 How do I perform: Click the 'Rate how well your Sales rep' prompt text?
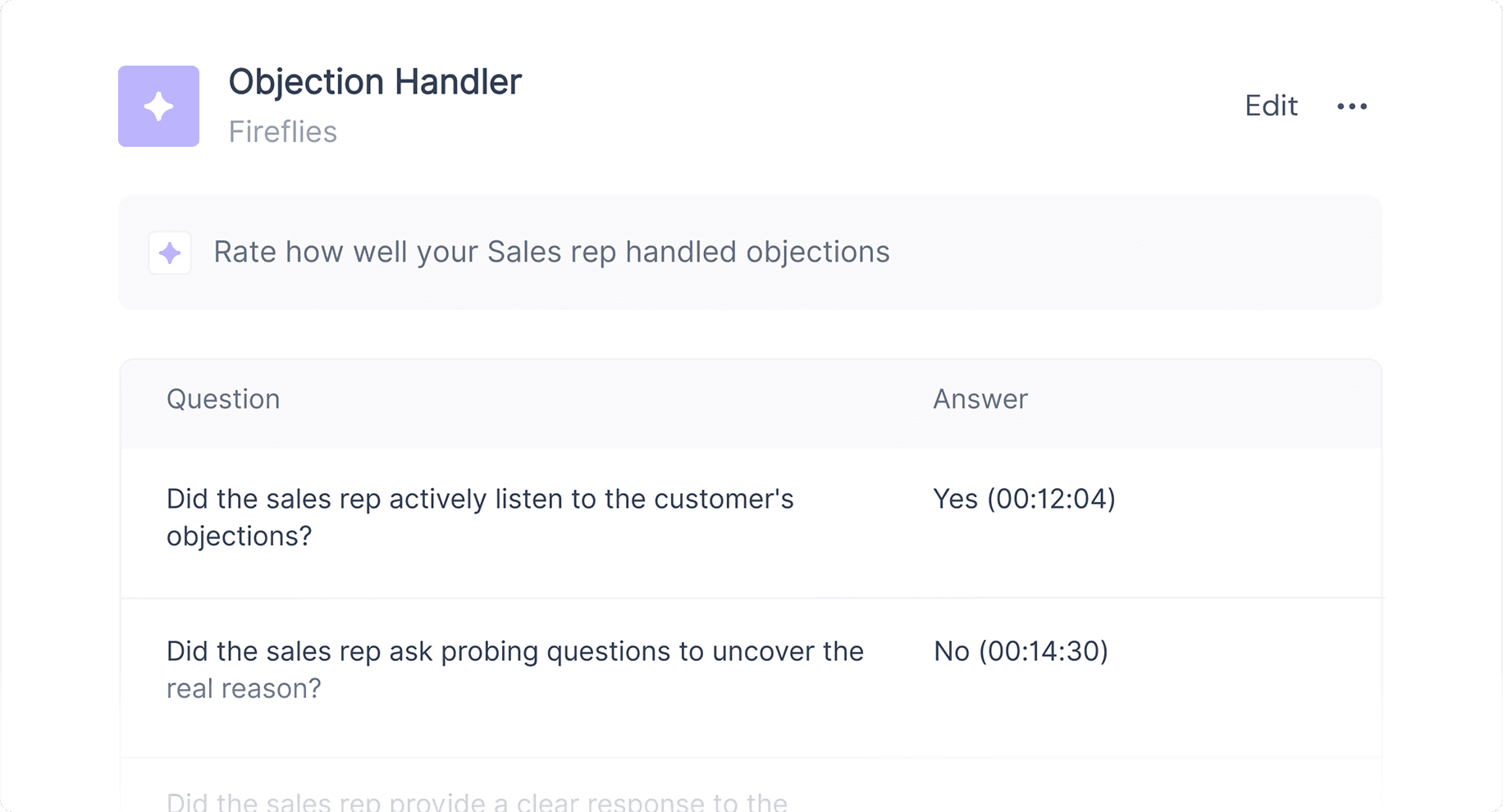point(551,253)
